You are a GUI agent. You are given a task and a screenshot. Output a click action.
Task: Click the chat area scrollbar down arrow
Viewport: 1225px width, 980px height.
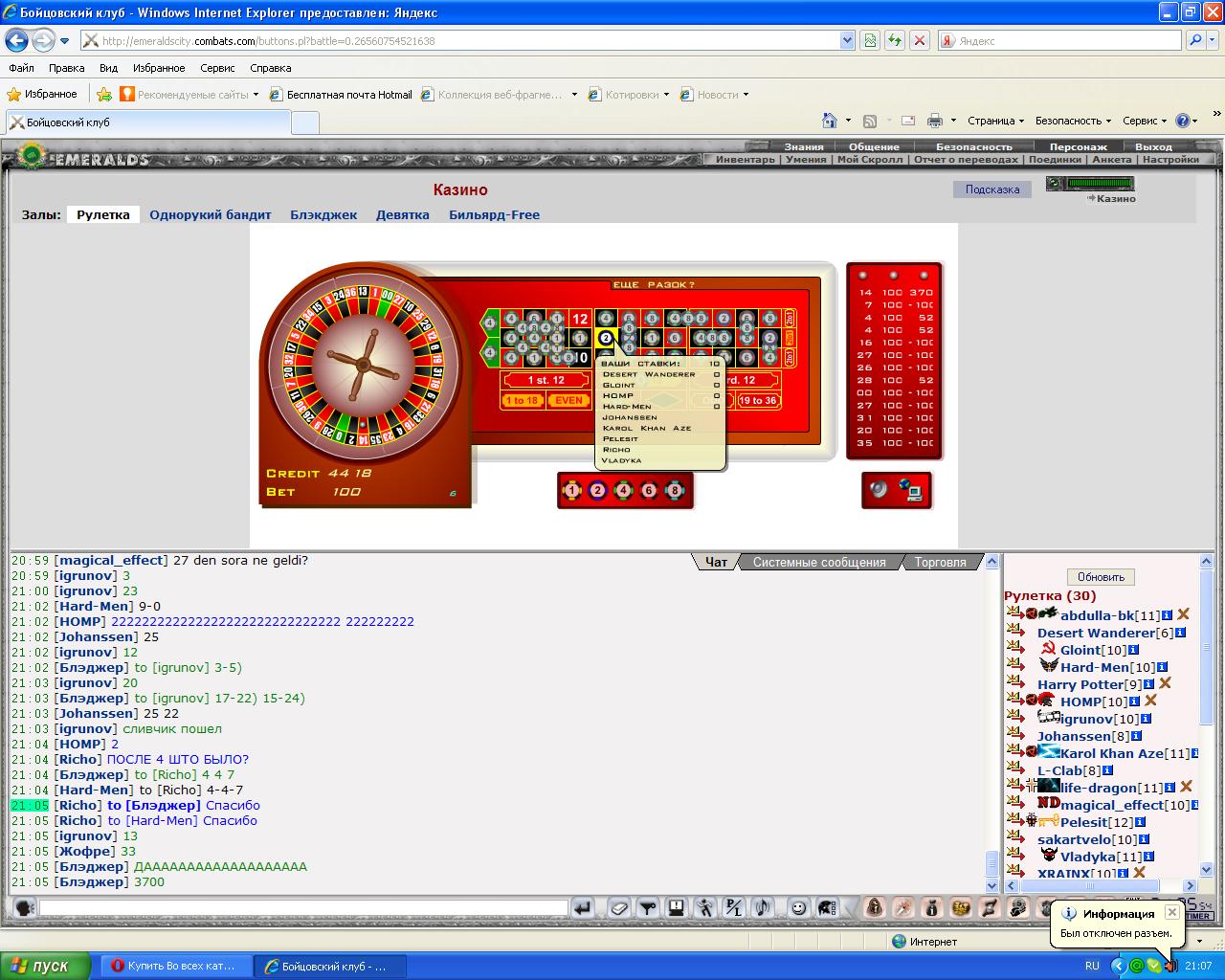coord(992,886)
